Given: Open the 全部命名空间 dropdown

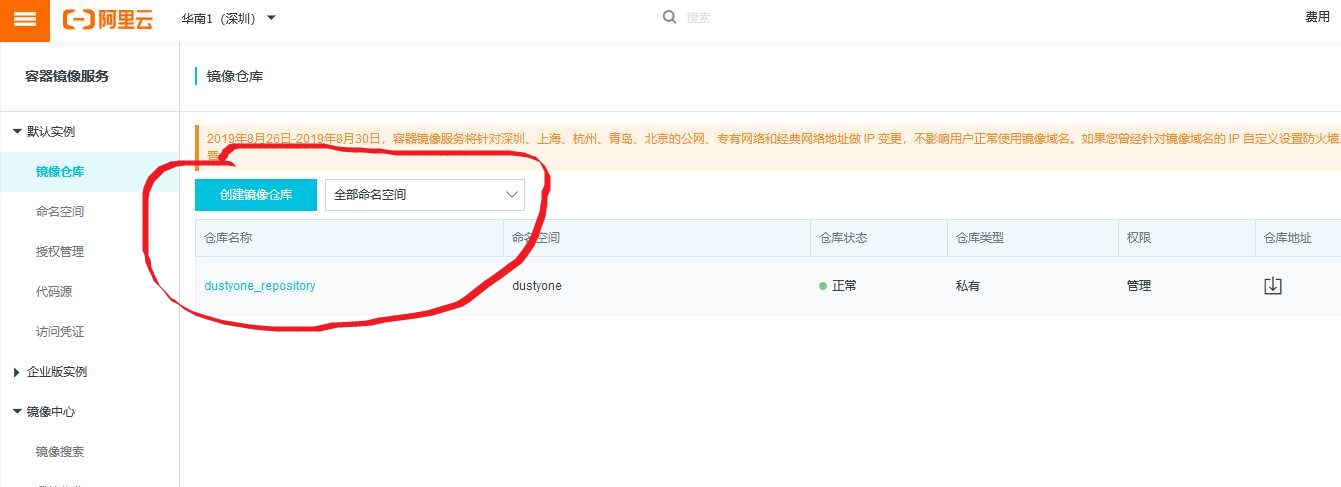Looking at the screenshot, I should [x=425, y=195].
